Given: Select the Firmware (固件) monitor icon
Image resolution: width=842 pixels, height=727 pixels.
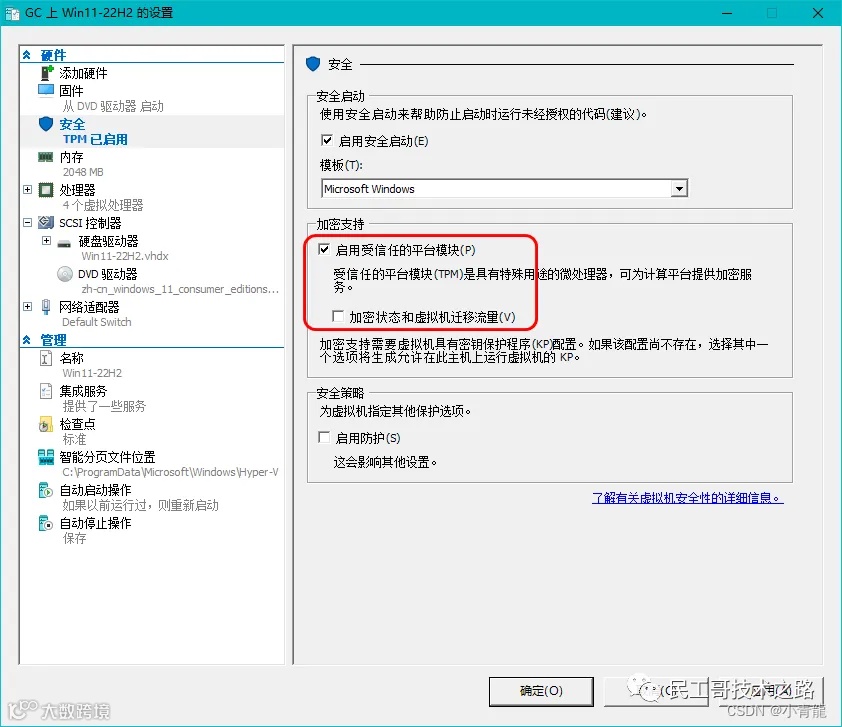Looking at the screenshot, I should (x=46, y=90).
